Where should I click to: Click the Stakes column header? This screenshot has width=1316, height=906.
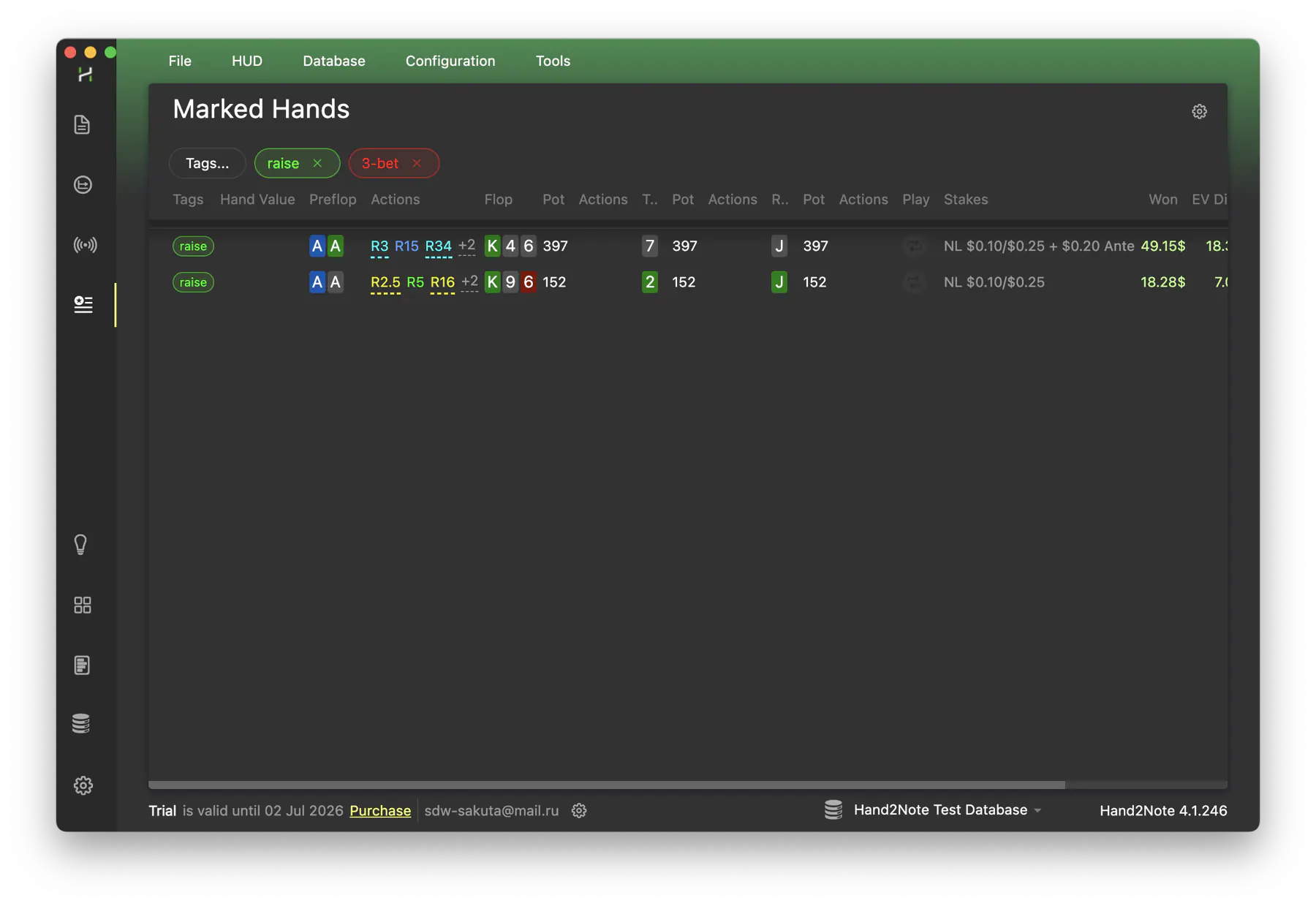pos(966,200)
